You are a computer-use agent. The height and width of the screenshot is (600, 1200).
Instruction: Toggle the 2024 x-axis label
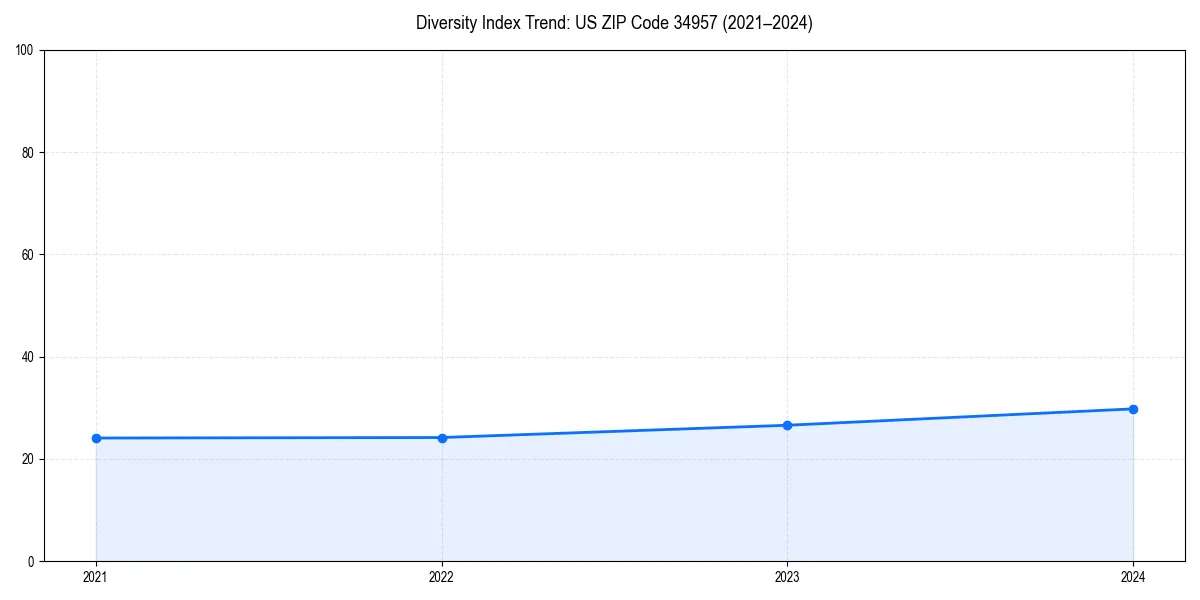click(x=1133, y=576)
